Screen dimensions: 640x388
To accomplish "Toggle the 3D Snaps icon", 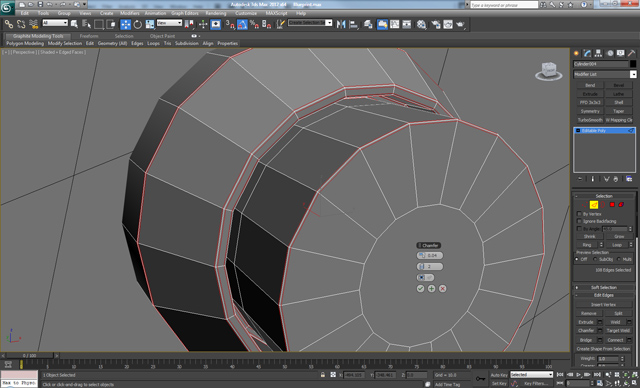I will (x=230, y=24).
